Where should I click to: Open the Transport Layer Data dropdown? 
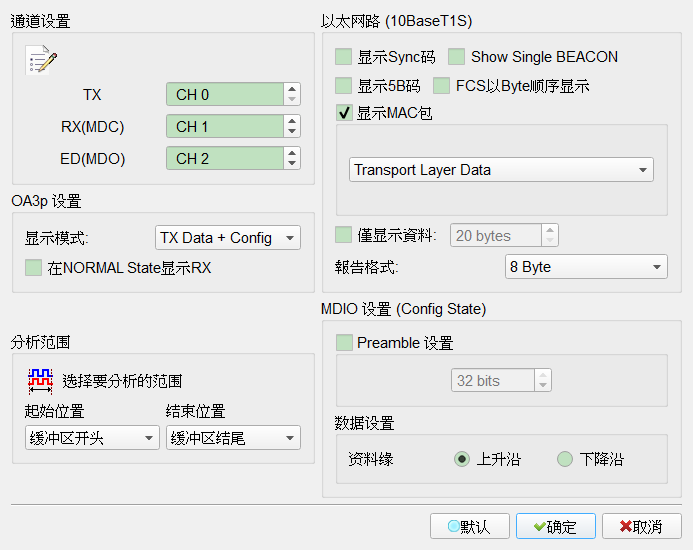pos(501,170)
